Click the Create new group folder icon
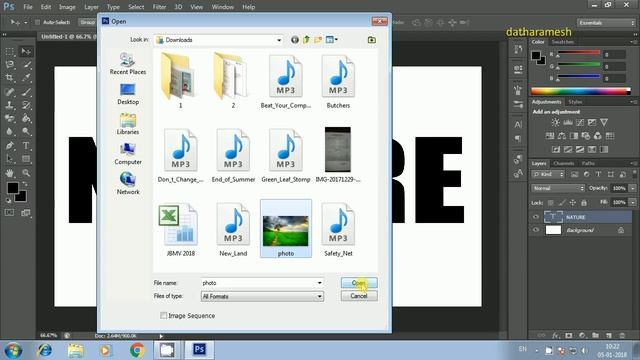 596,336
